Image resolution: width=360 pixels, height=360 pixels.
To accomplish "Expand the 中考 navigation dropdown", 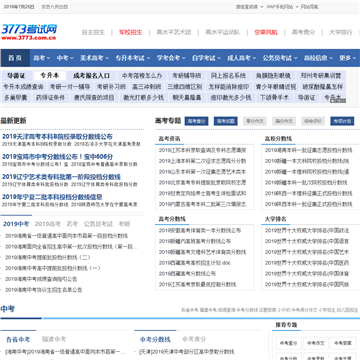I will pos(65,58).
